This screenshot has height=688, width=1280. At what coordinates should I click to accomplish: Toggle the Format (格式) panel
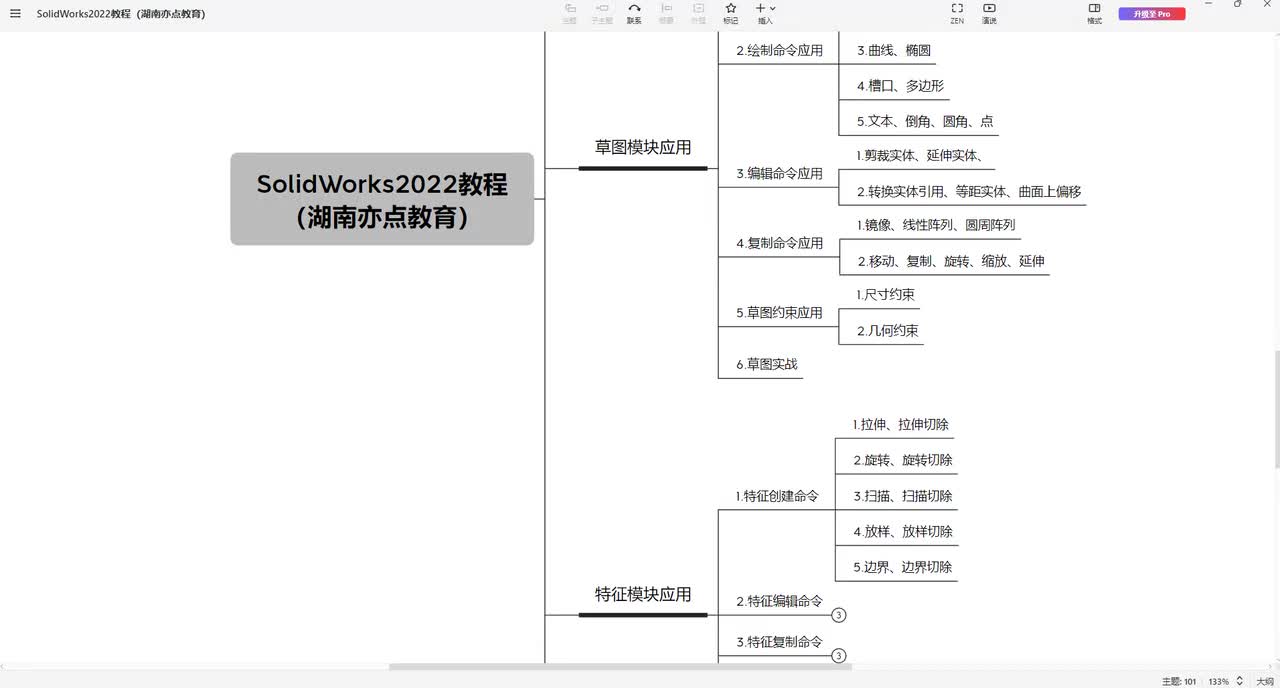click(x=1094, y=13)
